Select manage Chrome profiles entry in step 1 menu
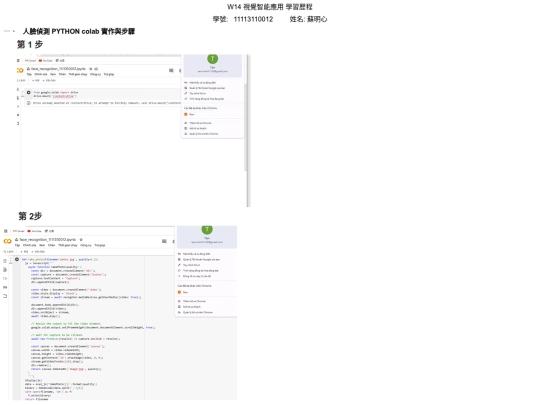The width and height of the screenshot is (540, 405). [201, 134]
